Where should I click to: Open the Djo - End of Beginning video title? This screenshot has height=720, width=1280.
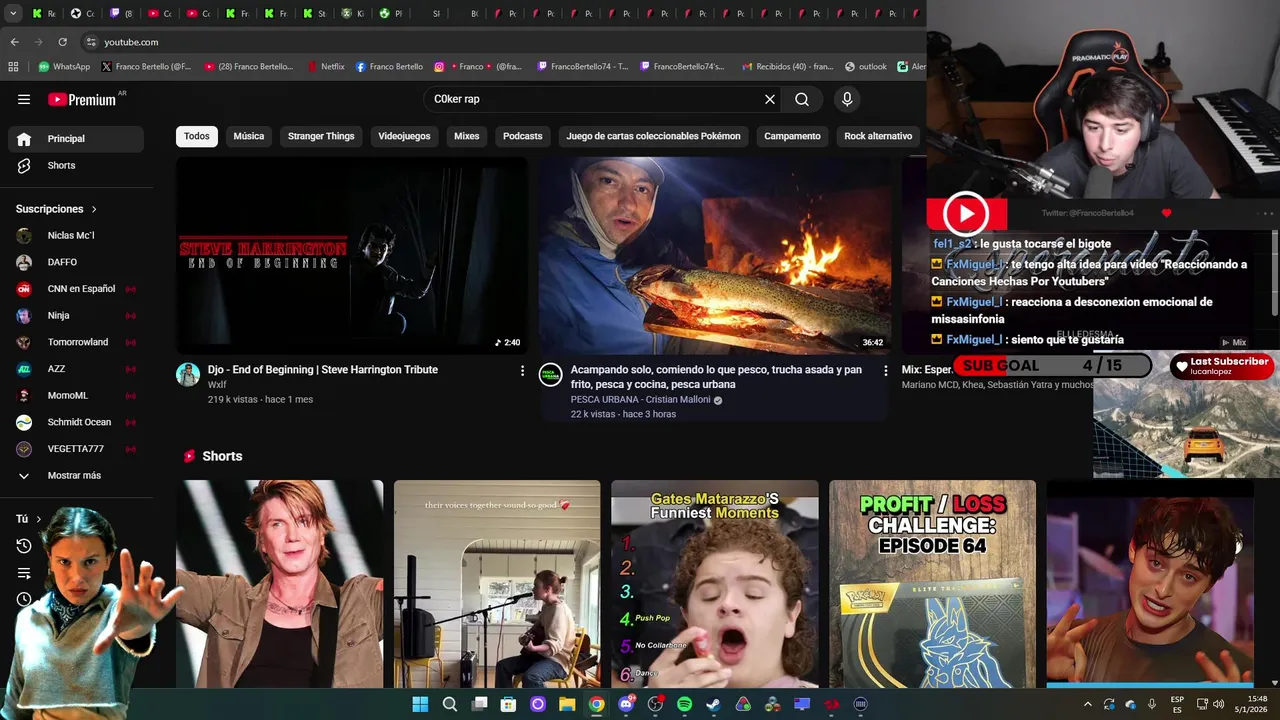tap(323, 370)
